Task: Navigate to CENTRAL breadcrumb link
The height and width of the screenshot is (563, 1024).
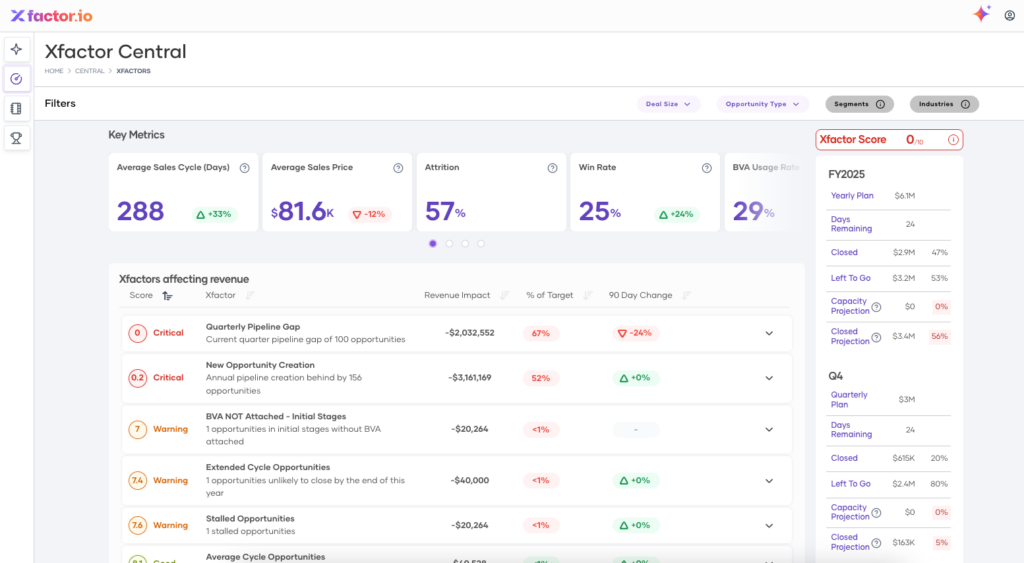Action: (89, 71)
